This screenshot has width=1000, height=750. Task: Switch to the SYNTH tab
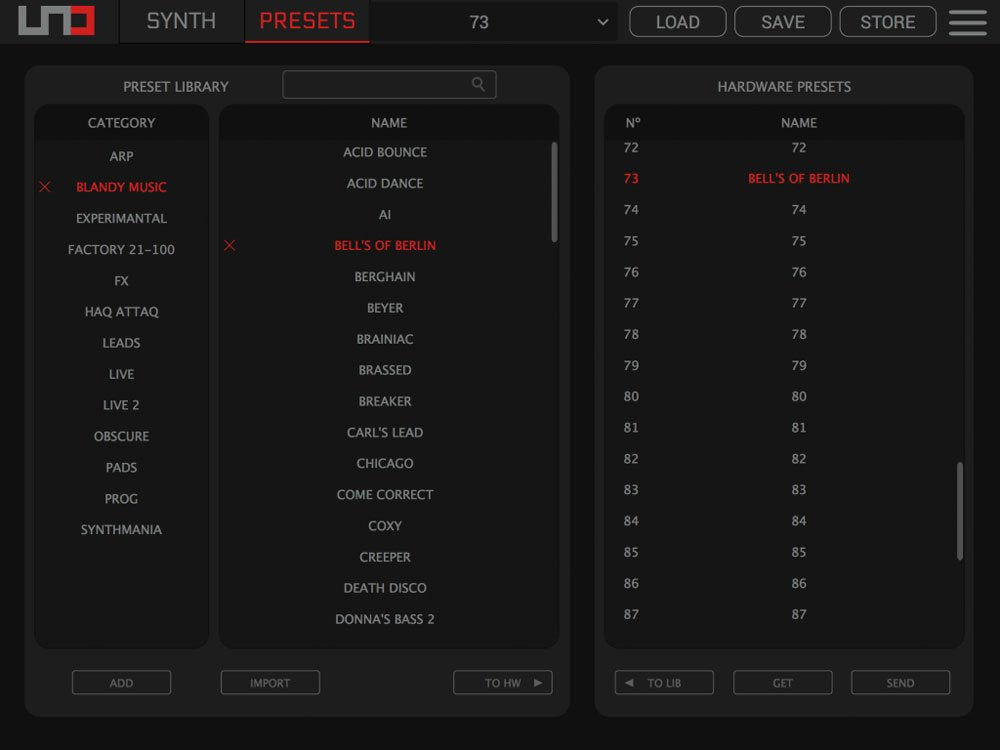click(181, 21)
